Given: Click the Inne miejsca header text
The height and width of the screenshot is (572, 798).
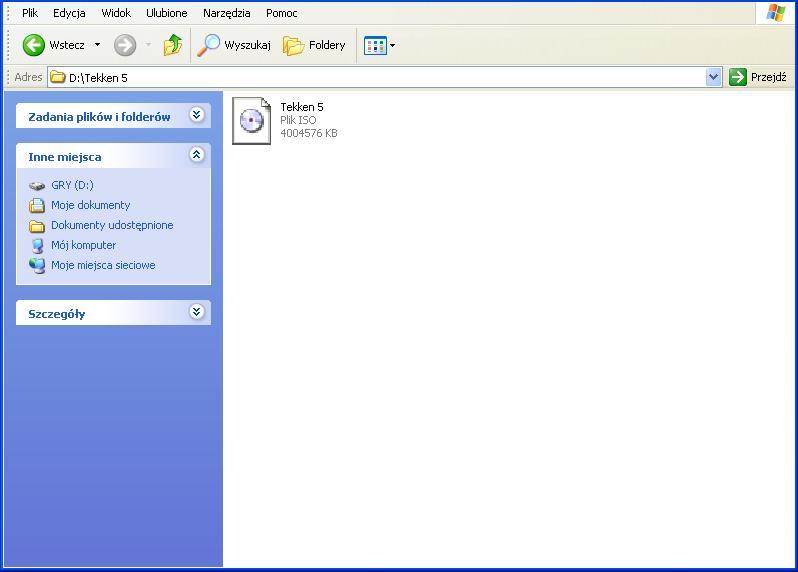Looking at the screenshot, I should (x=65, y=157).
